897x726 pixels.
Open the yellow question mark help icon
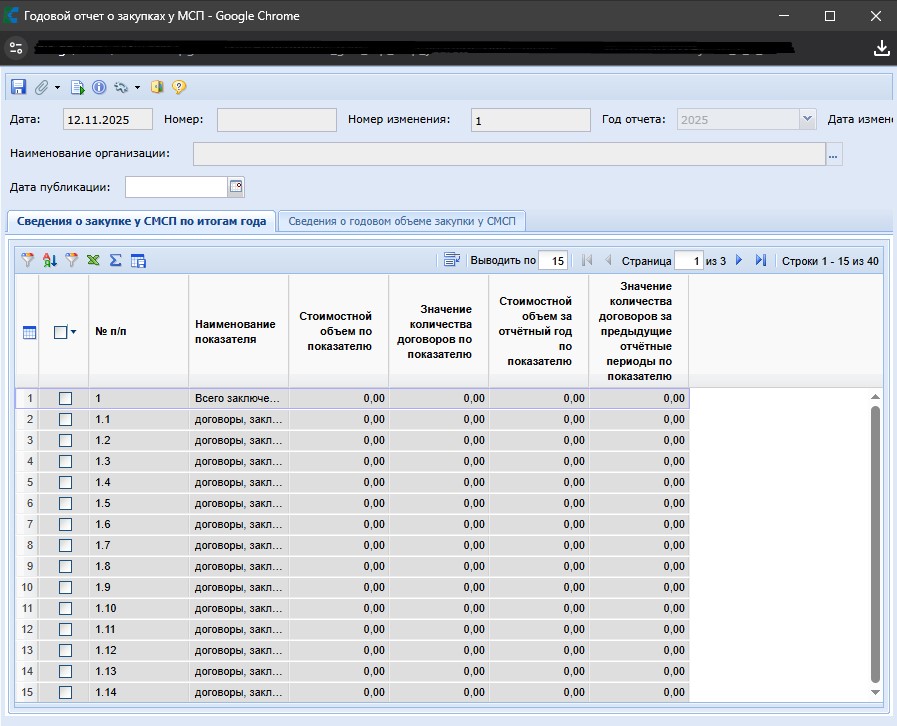coord(179,87)
